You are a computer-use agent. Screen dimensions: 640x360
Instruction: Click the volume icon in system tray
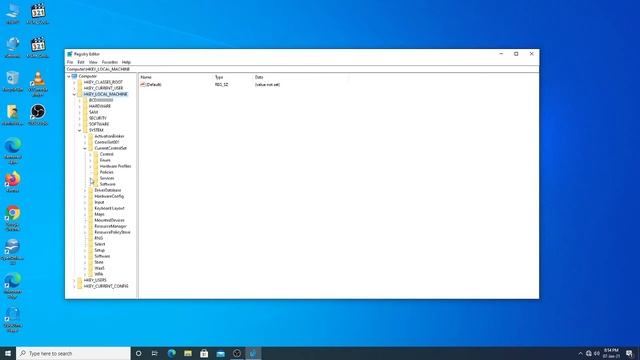click(x=597, y=353)
